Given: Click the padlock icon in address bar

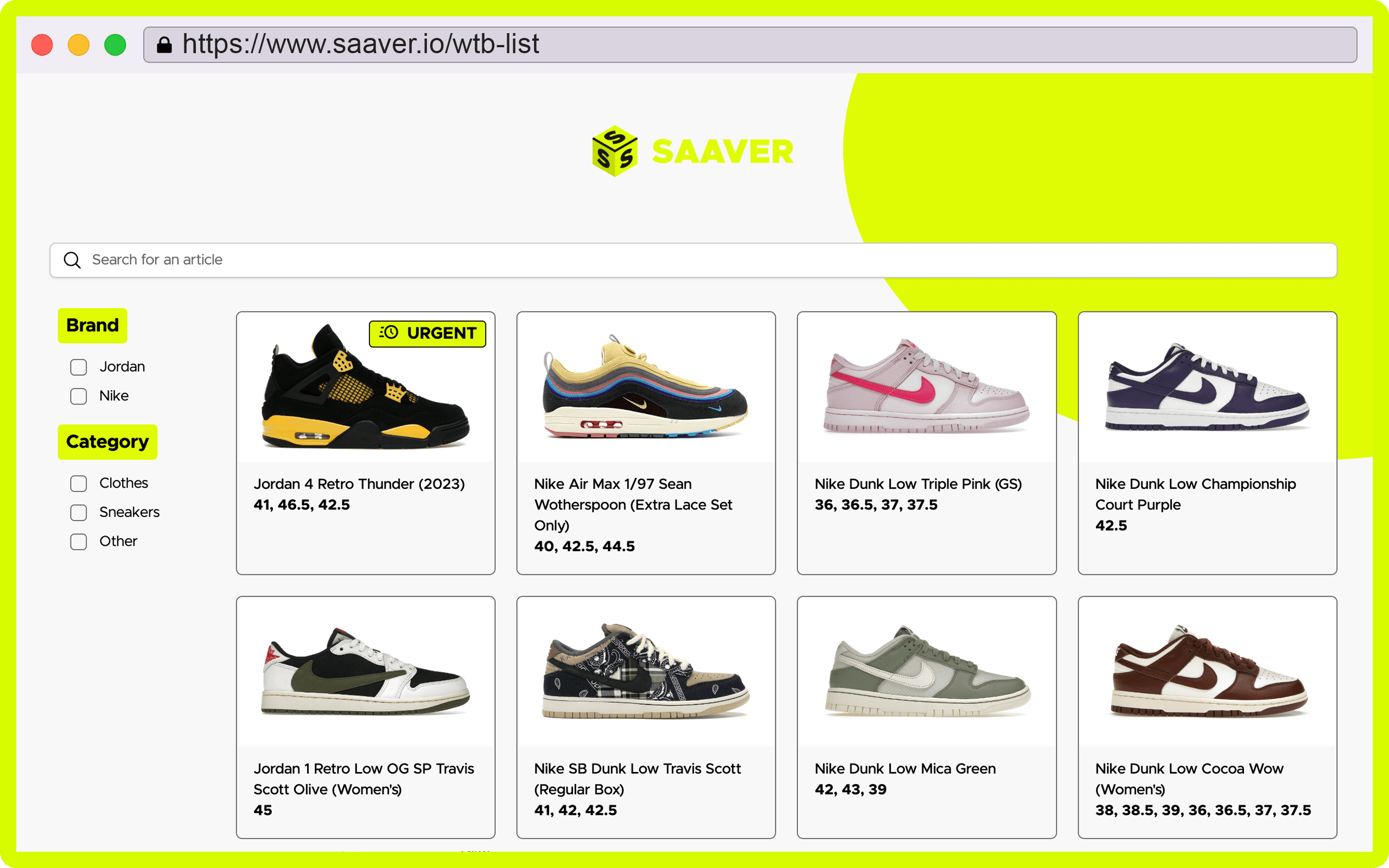Looking at the screenshot, I should [164, 45].
